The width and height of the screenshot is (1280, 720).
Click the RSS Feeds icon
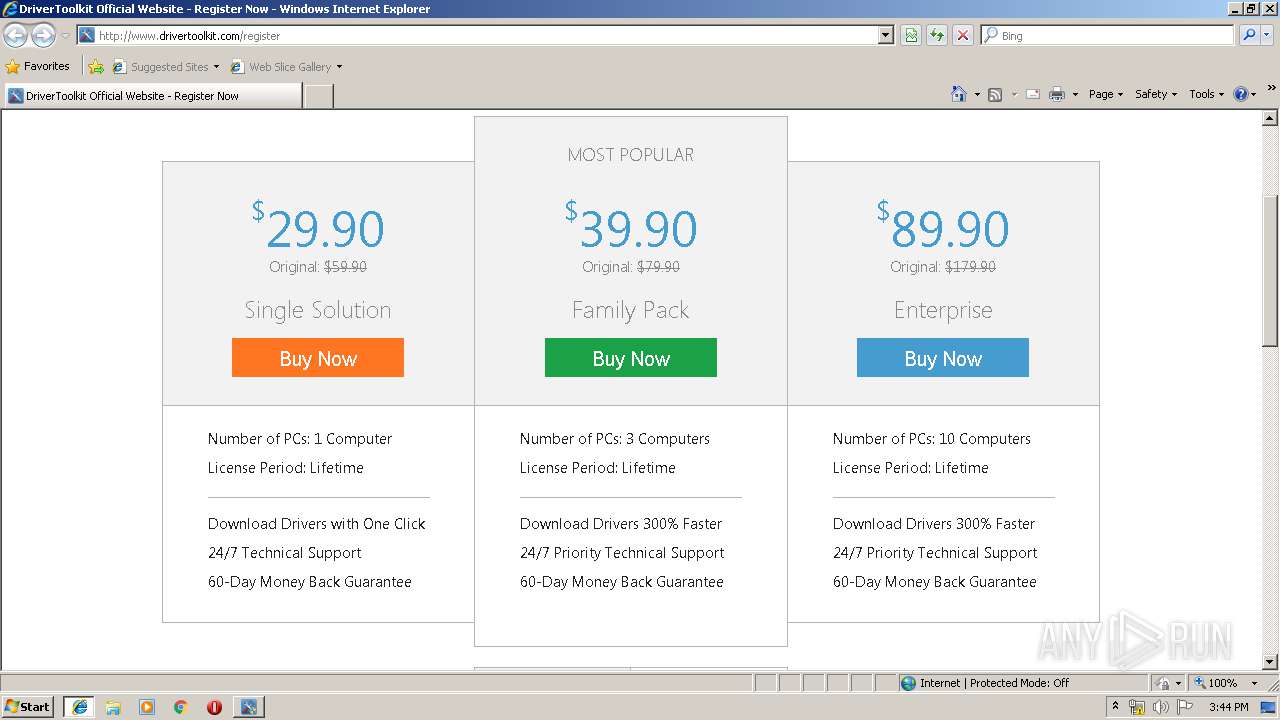[995, 94]
